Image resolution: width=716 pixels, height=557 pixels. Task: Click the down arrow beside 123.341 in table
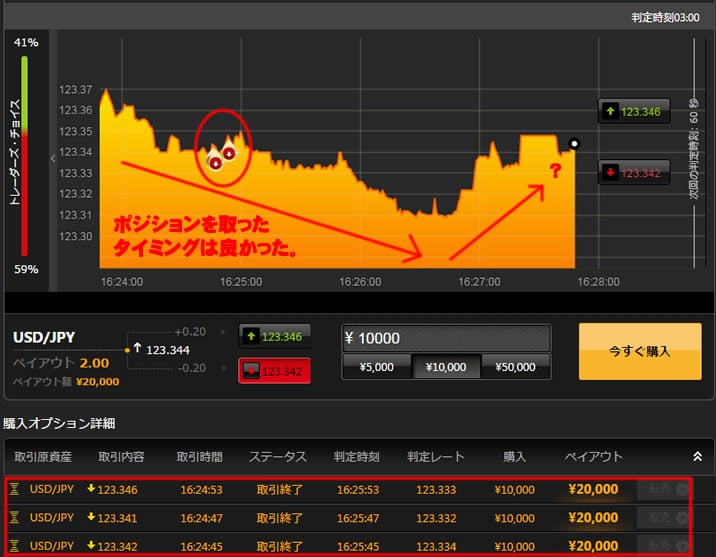click(x=91, y=516)
